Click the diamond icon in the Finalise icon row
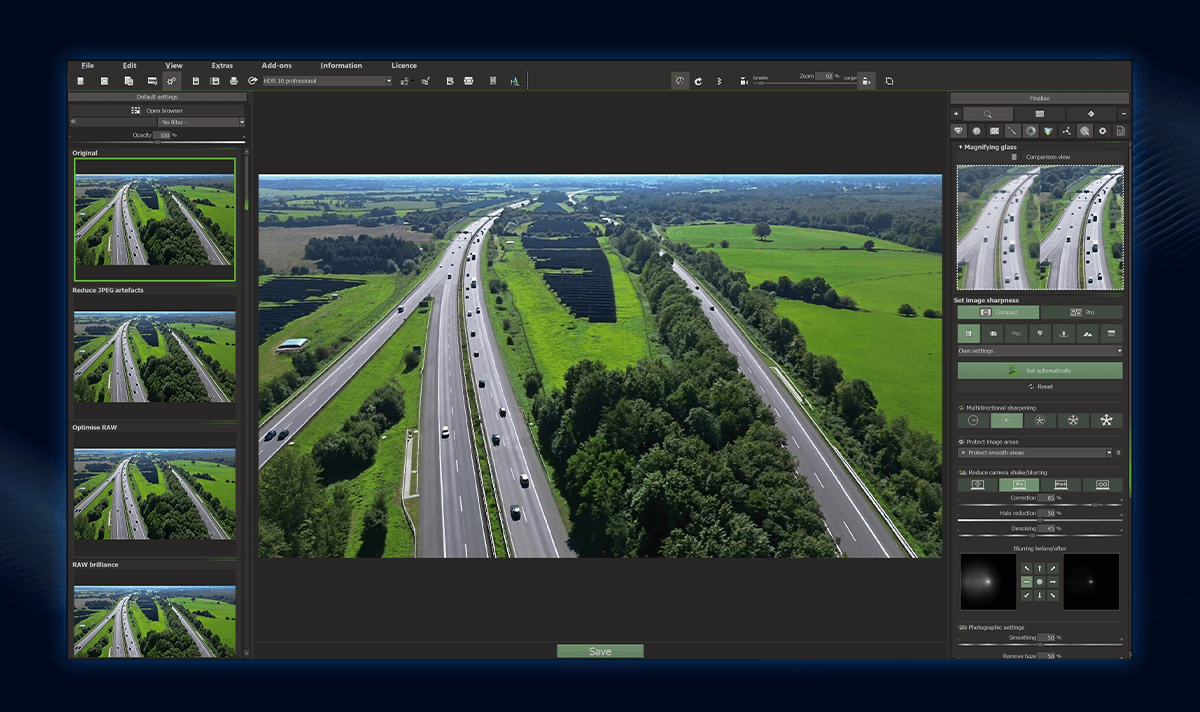Viewport: 1200px width, 712px height. coord(957,131)
